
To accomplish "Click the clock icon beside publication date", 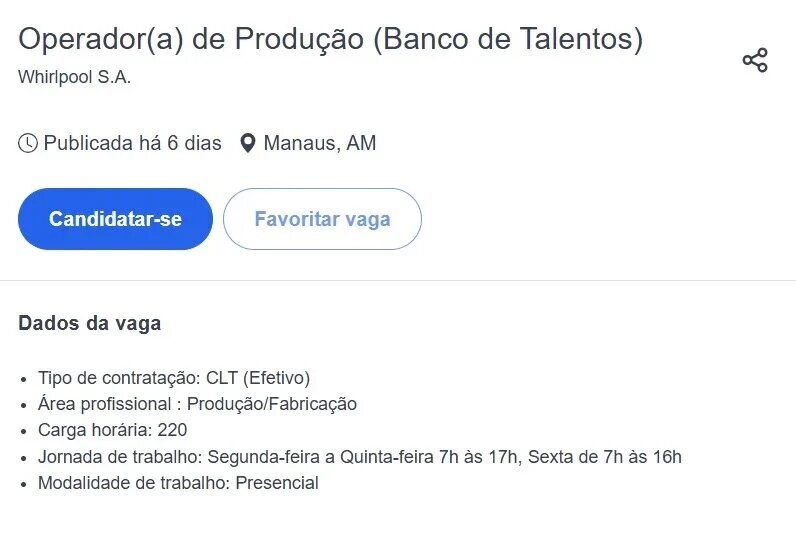I will (28, 143).
